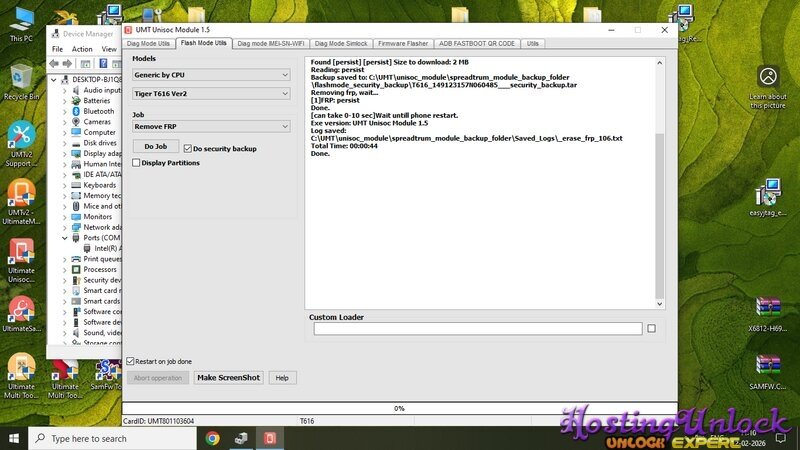Click the Windows Start button
The width and height of the screenshot is (800, 450).
pyautogui.click(x=13, y=438)
